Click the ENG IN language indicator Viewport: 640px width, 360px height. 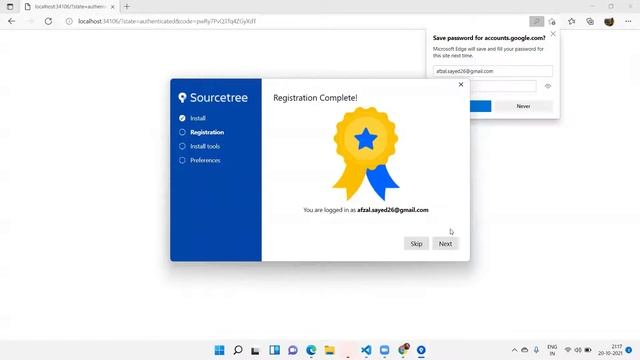[x=552, y=350]
